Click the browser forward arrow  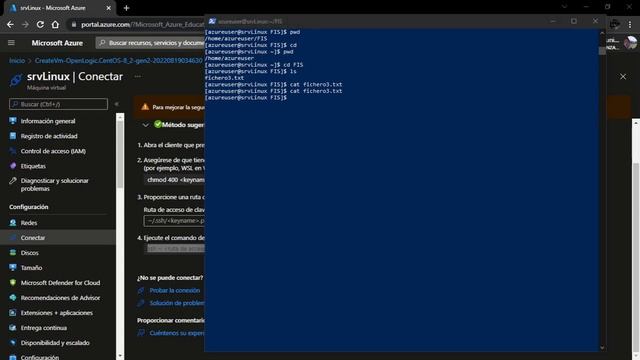pyautogui.click(x=25, y=24)
